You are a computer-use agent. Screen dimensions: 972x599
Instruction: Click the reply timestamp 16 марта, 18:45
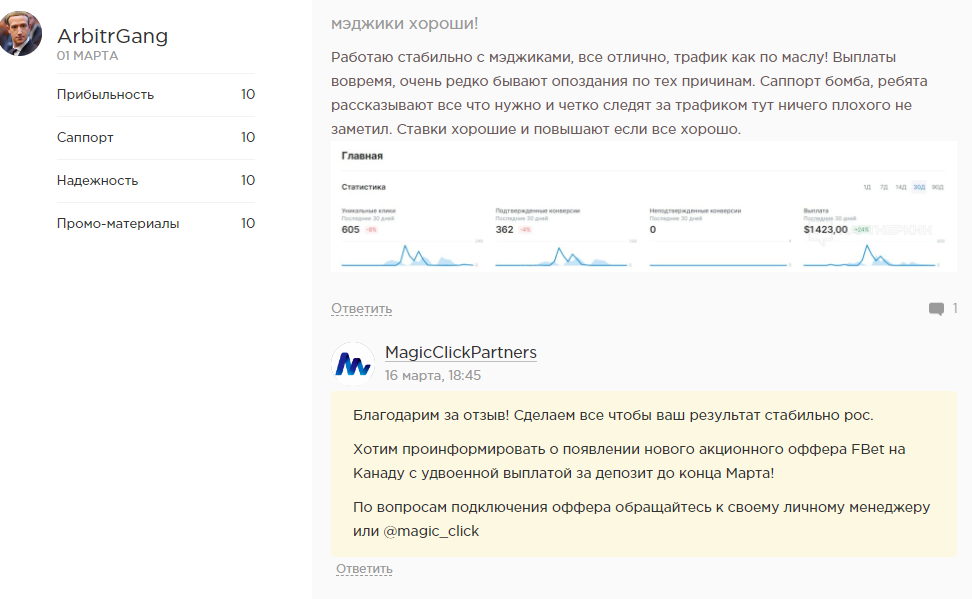(x=433, y=375)
